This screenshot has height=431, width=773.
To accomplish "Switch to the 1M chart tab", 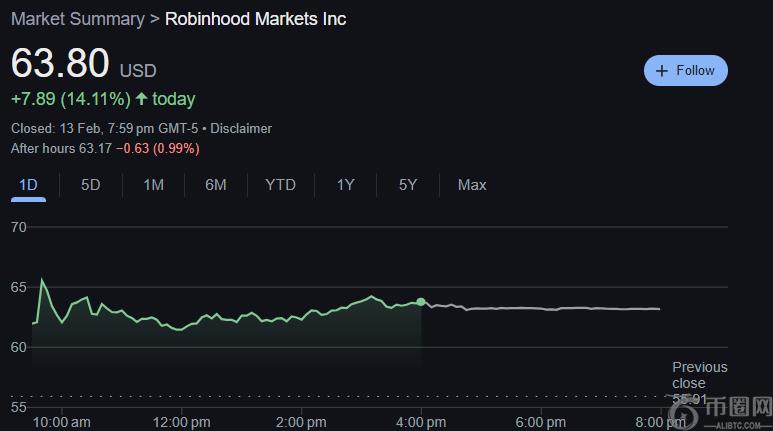I will [x=153, y=185].
